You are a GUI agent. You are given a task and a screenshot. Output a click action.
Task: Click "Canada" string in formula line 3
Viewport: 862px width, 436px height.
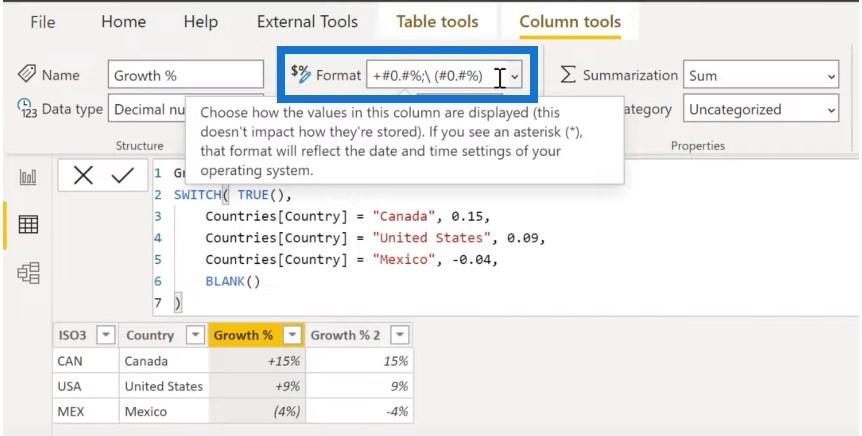404,216
